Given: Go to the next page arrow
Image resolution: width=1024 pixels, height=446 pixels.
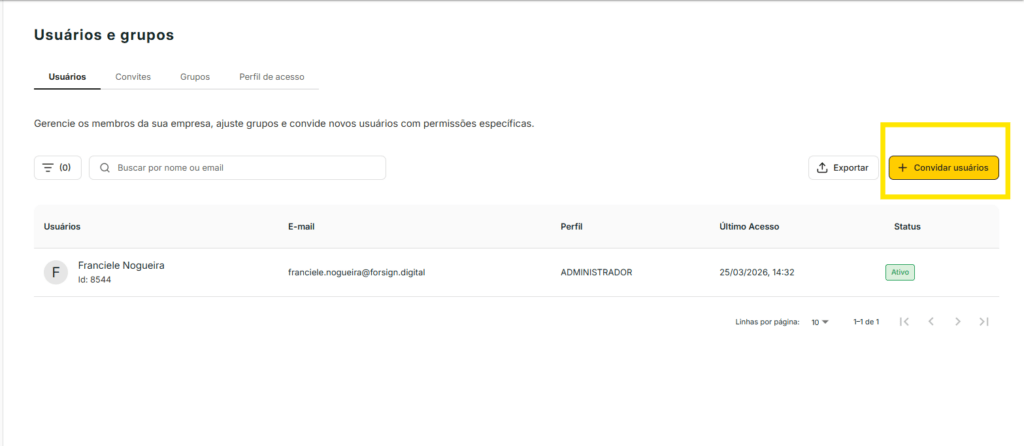Looking at the screenshot, I should click(957, 322).
